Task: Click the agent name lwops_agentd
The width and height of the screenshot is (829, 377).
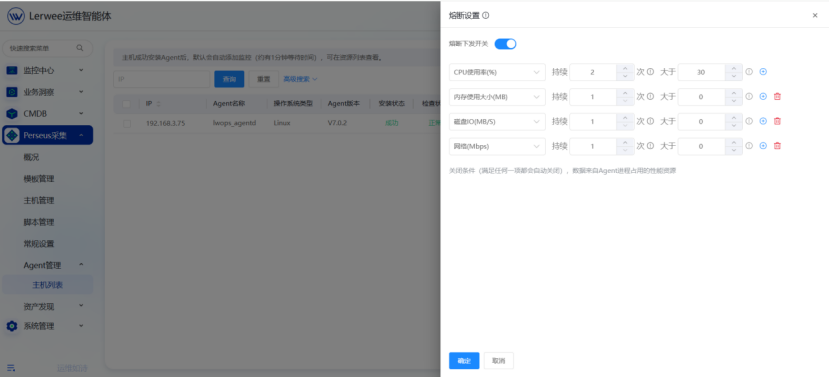Action: pyautogui.click(x=234, y=123)
